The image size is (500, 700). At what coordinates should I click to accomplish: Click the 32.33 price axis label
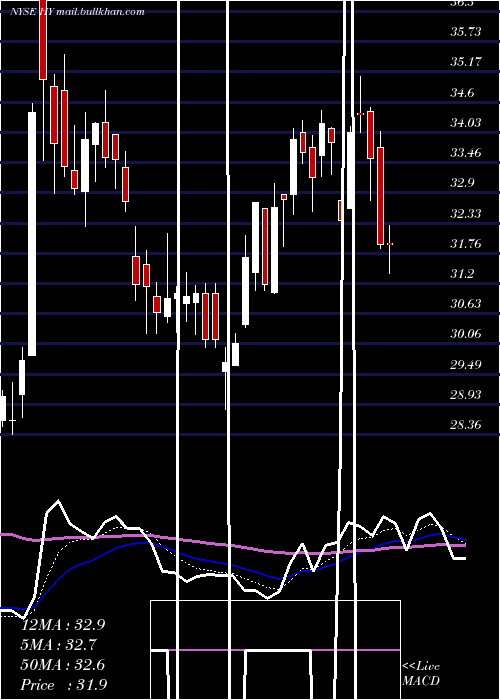pyautogui.click(x=466, y=213)
